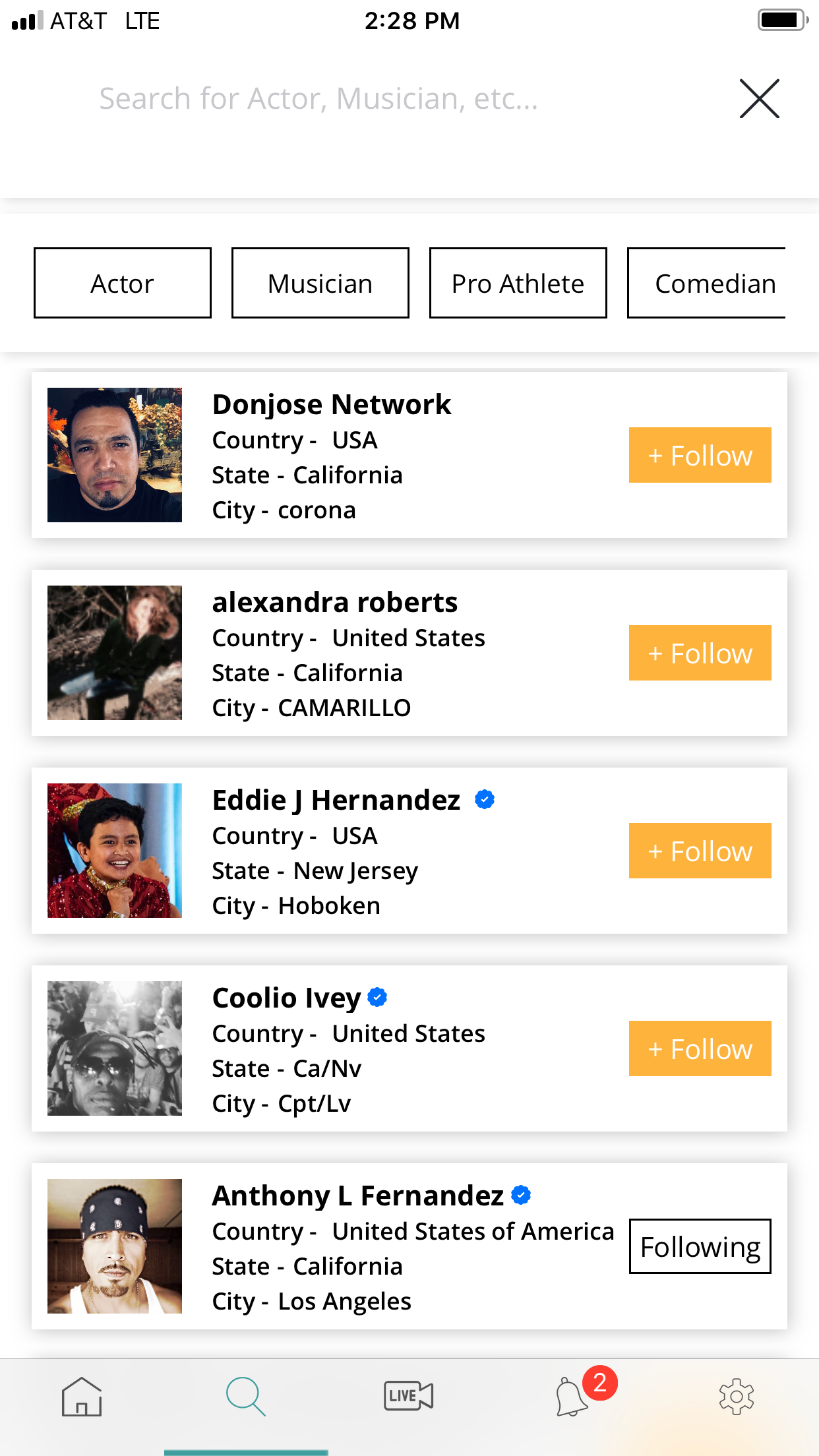This screenshot has width=819, height=1456.
Task: Open the Home tab icon
Action: pos(82,1397)
